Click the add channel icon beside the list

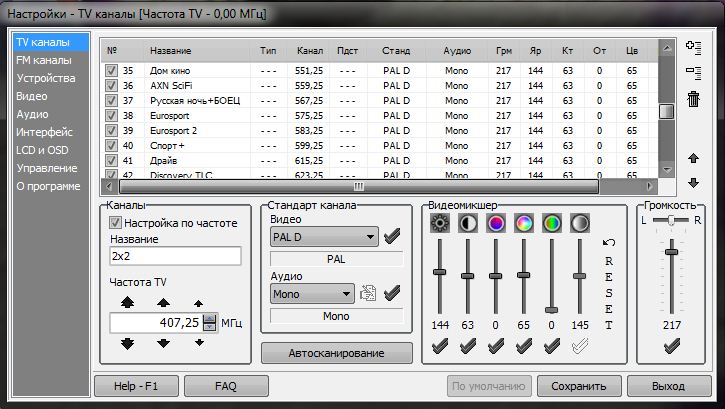point(694,46)
